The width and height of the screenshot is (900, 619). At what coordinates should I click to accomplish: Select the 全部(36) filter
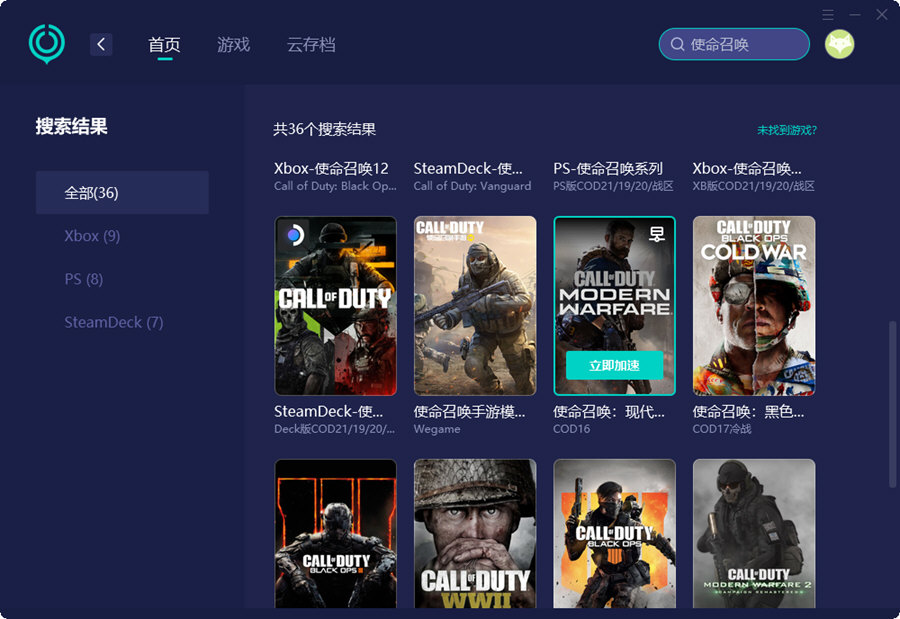coord(122,192)
